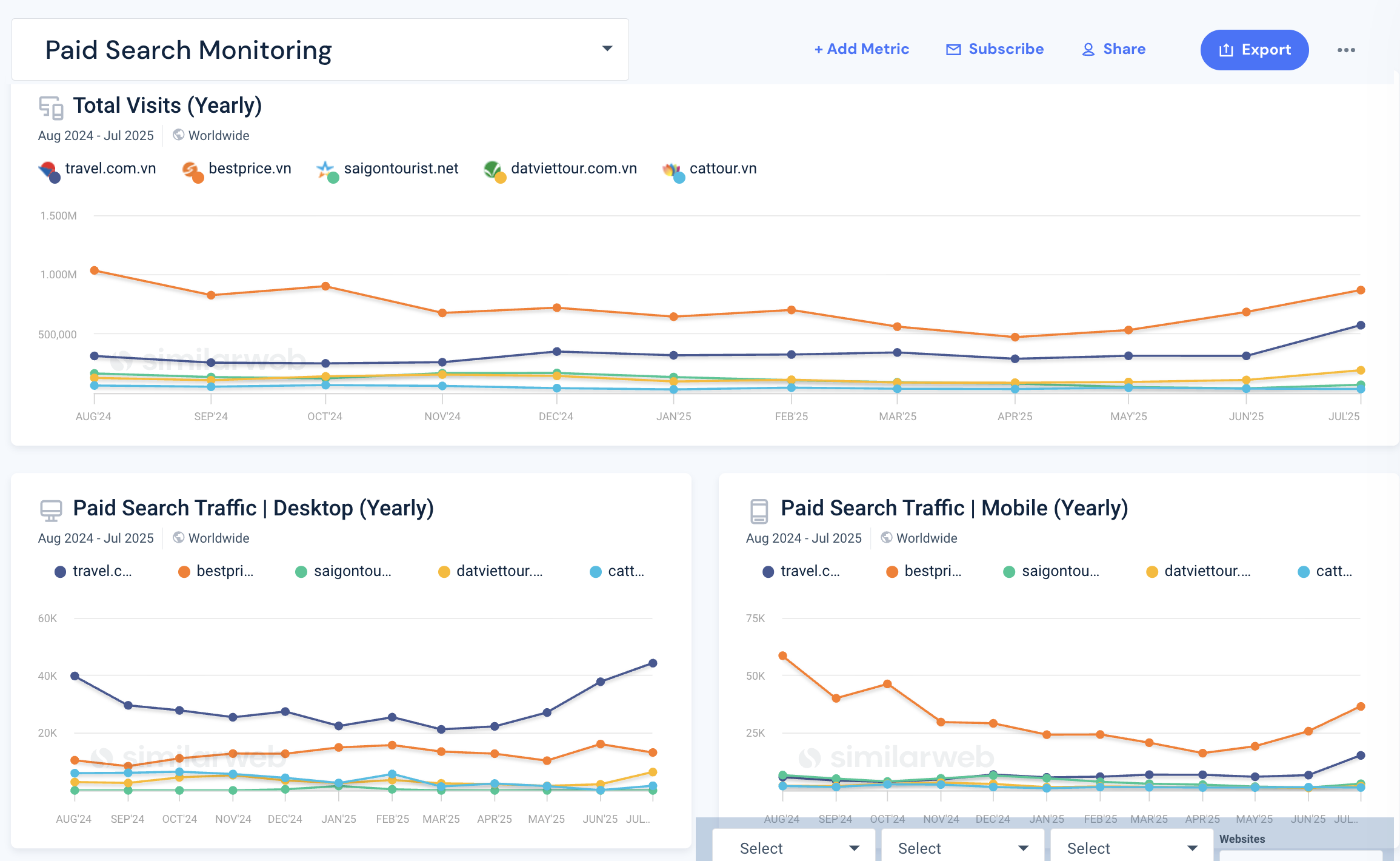Viewport: 1400px width, 861px height.
Task: Click travel.c... dark blue swatch in Mobile legend
Action: pos(768,572)
